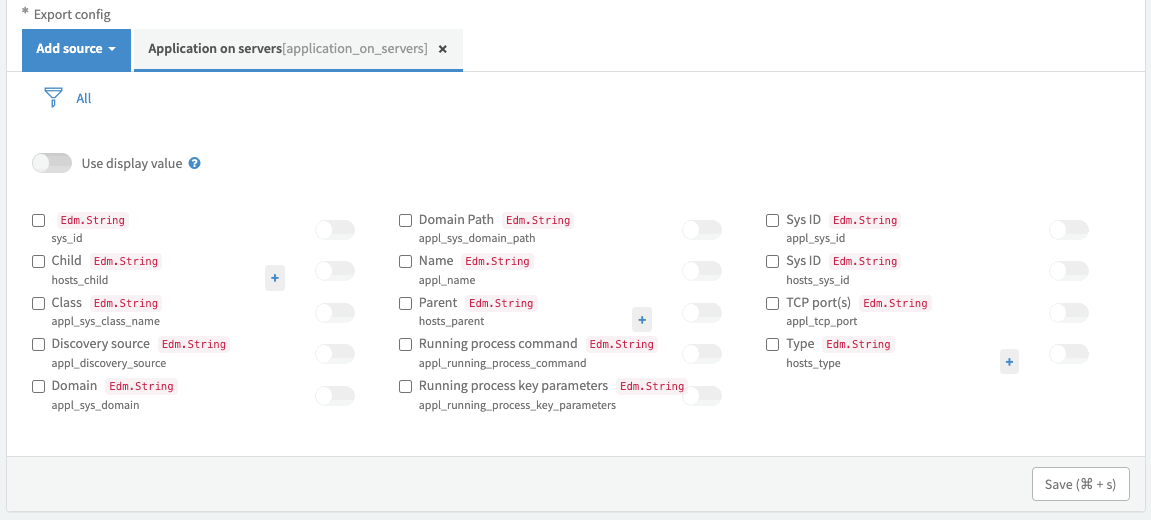The width and height of the screenshot is (1151, 520).
Task: Click the plus icon next to Parent field
Action: point(642,320)
